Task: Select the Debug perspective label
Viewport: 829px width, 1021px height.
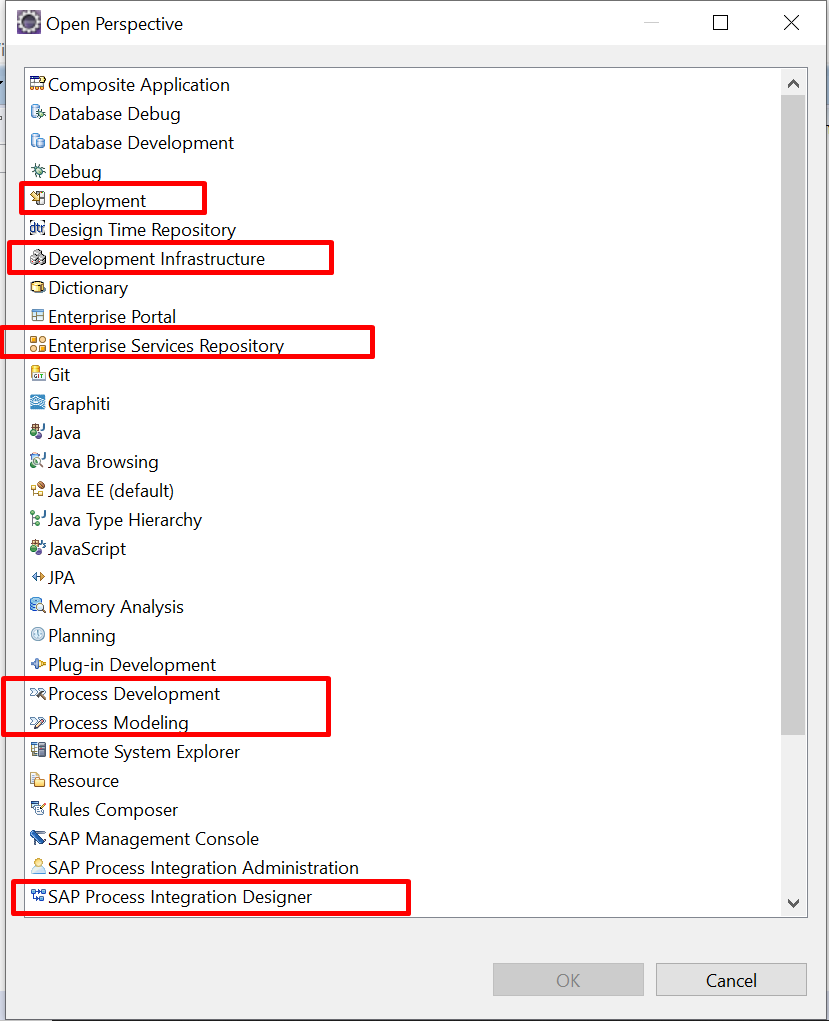Action: (x=75, y=173)
